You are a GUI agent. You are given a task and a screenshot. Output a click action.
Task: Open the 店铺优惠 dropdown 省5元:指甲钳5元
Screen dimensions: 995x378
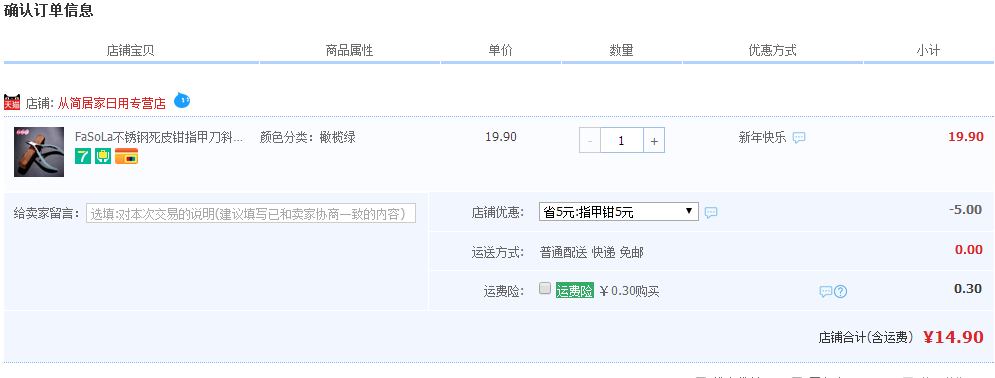619,212
